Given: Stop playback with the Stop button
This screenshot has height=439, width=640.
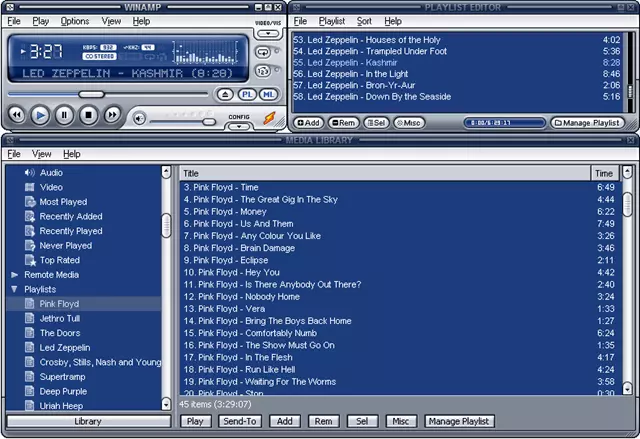Looking at the screenshot, I should (88, 115).
